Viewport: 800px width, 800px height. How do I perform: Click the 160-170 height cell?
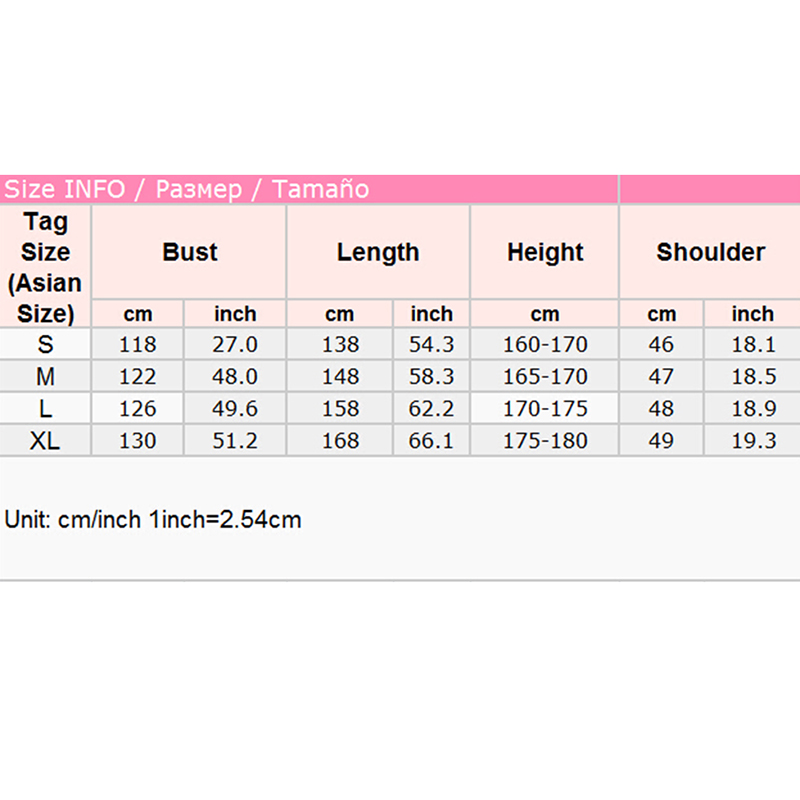click(545, 345)
